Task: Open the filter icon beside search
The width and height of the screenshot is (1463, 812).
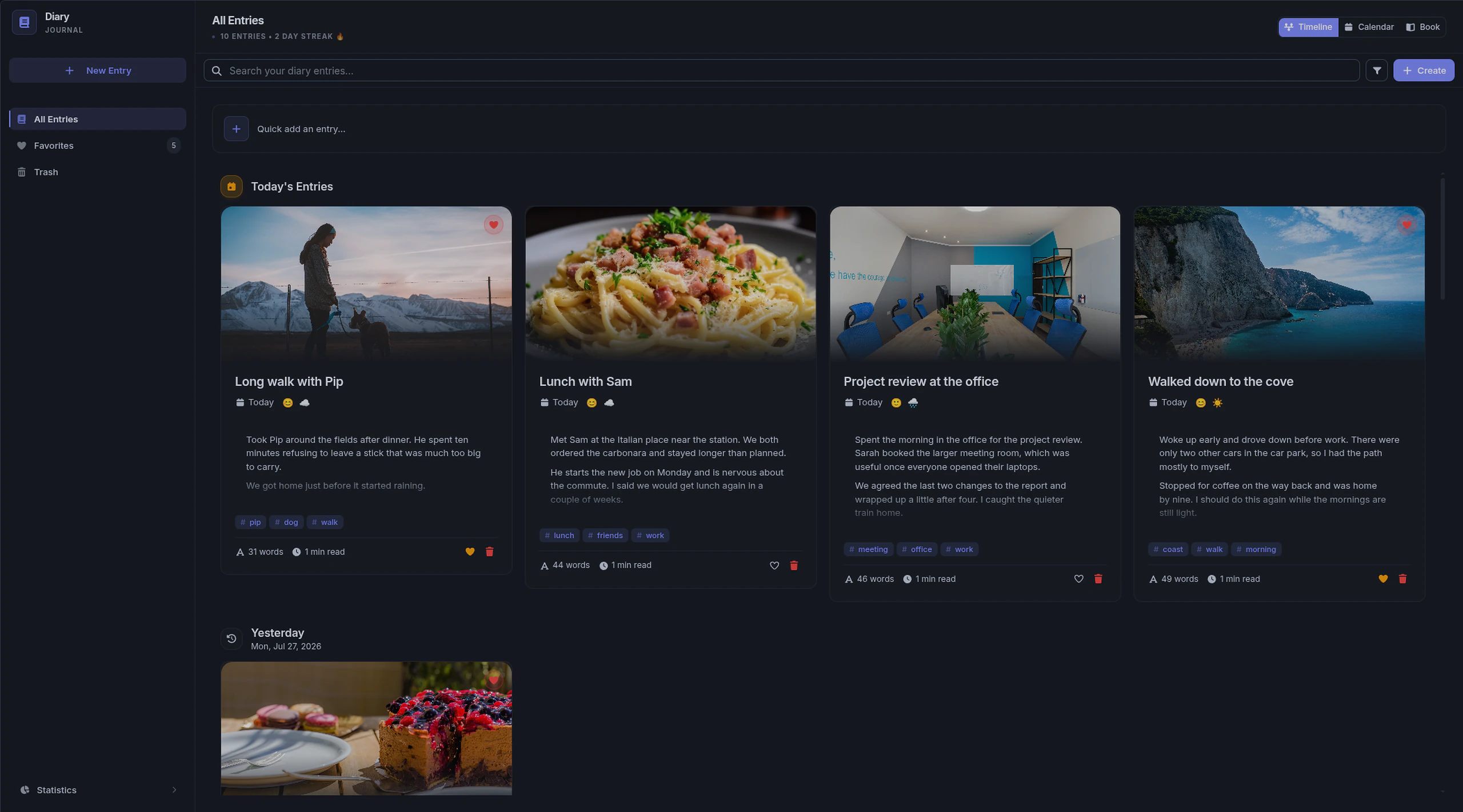Action: point(1377,70)
